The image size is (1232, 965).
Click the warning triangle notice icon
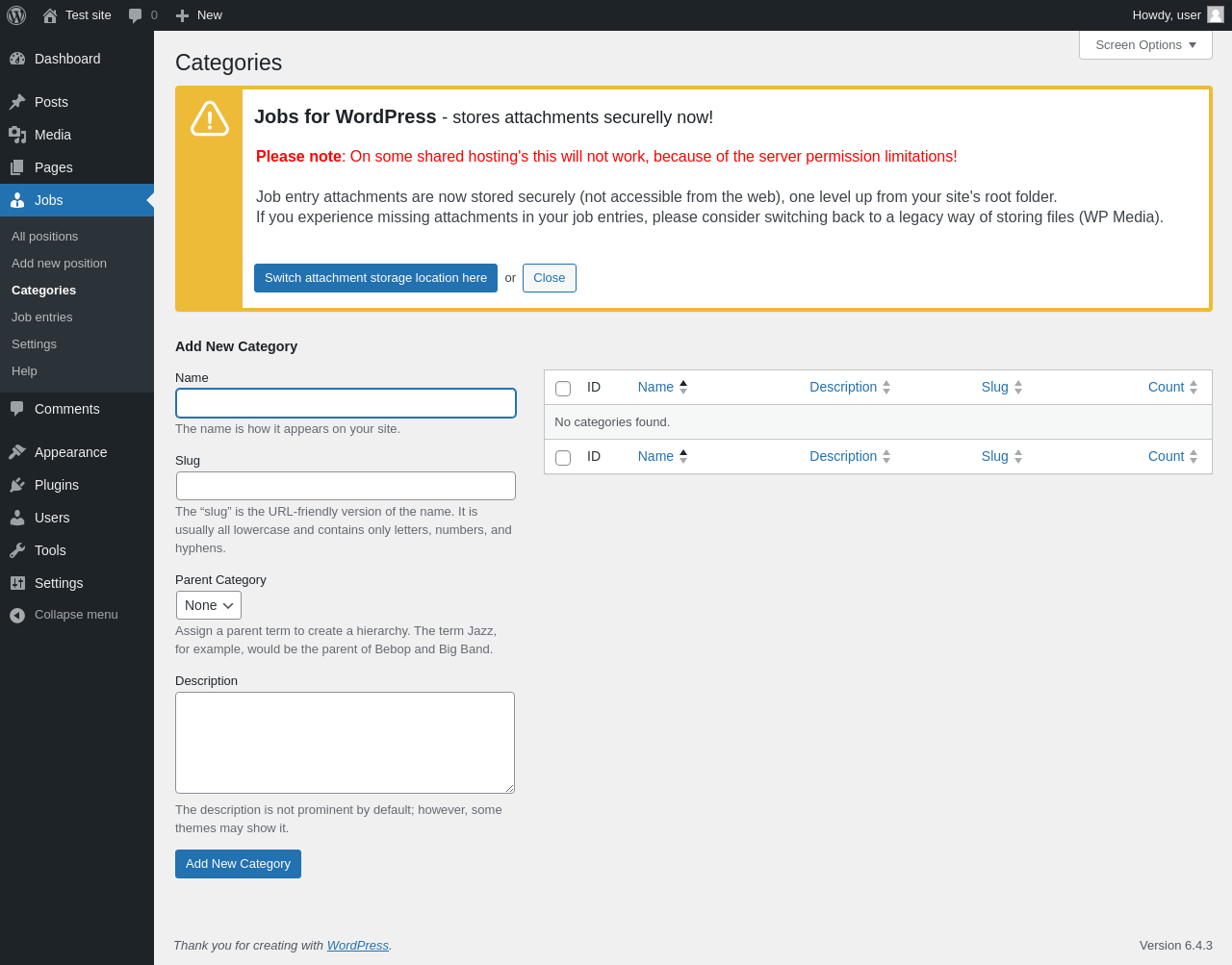pos(210,118)
